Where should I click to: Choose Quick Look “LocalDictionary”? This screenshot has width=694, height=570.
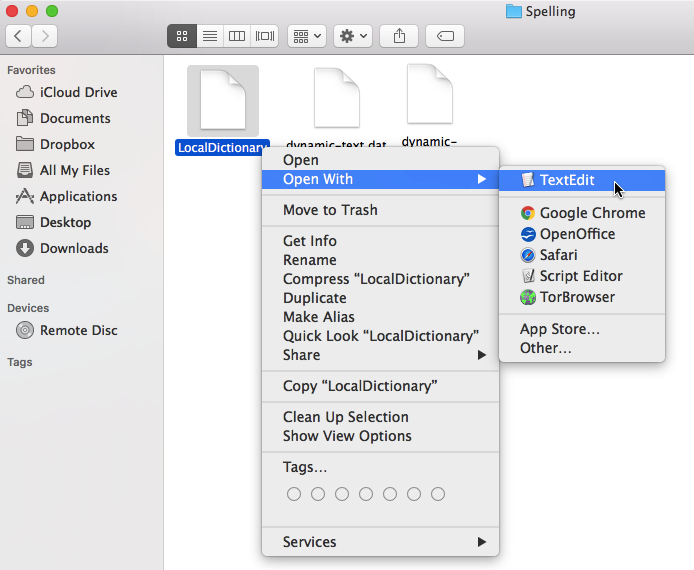(x=380, y=336)
